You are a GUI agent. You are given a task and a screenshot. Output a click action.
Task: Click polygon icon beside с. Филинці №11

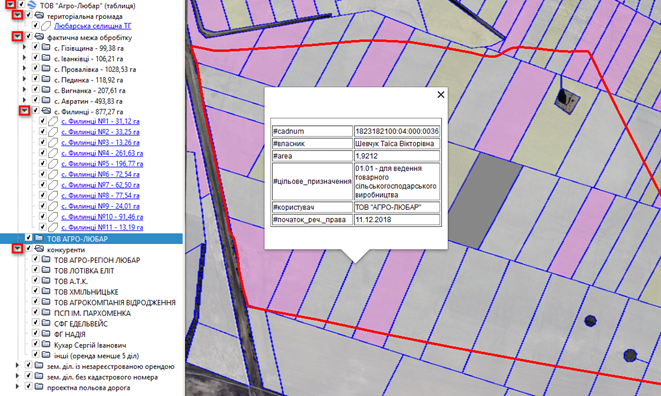pos(53,227)
